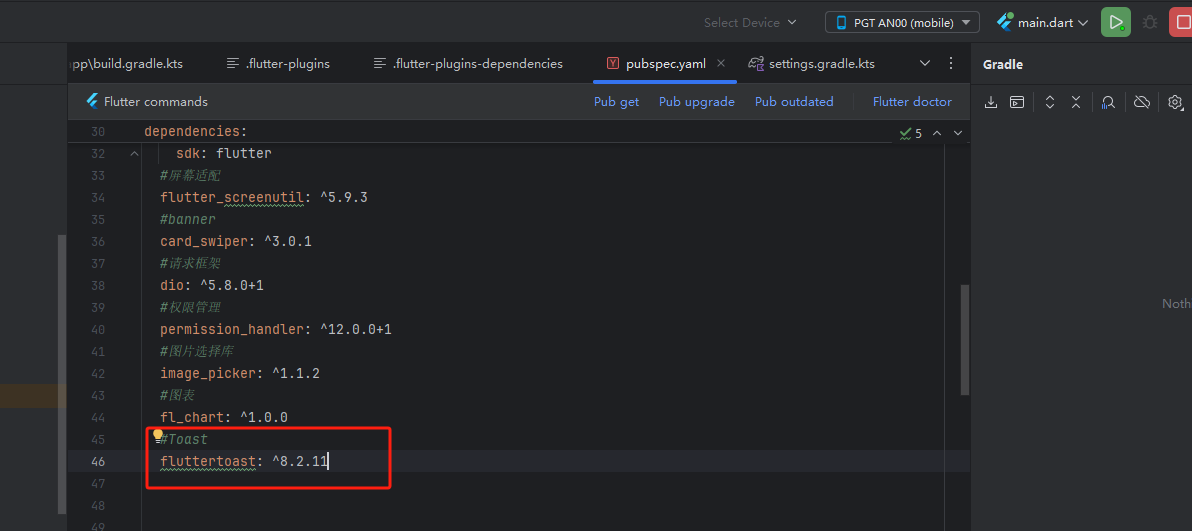Screen dimensions: 1192x531
Task: Click Execute Gradle Task icon
Action: [1017, 102]
